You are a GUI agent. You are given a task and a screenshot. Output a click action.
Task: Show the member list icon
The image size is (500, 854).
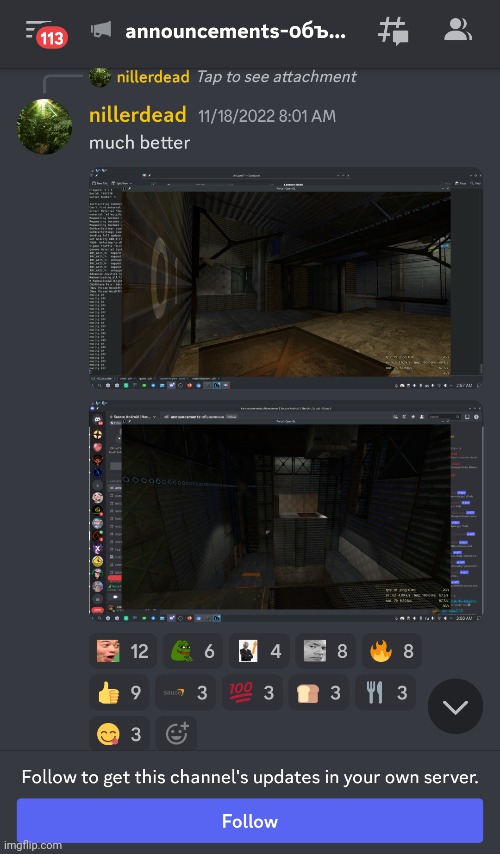click(457, 30)
